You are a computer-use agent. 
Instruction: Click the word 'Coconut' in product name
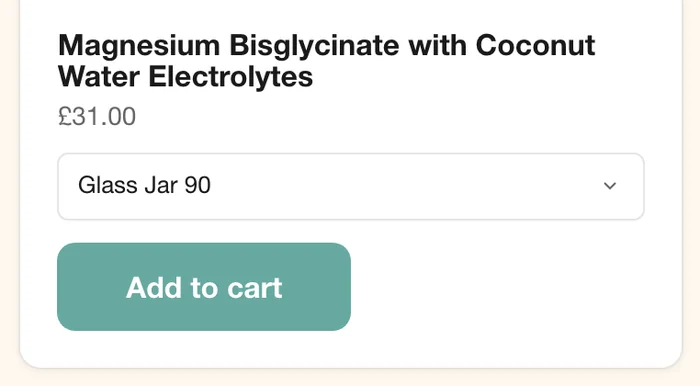click(535, 45)
